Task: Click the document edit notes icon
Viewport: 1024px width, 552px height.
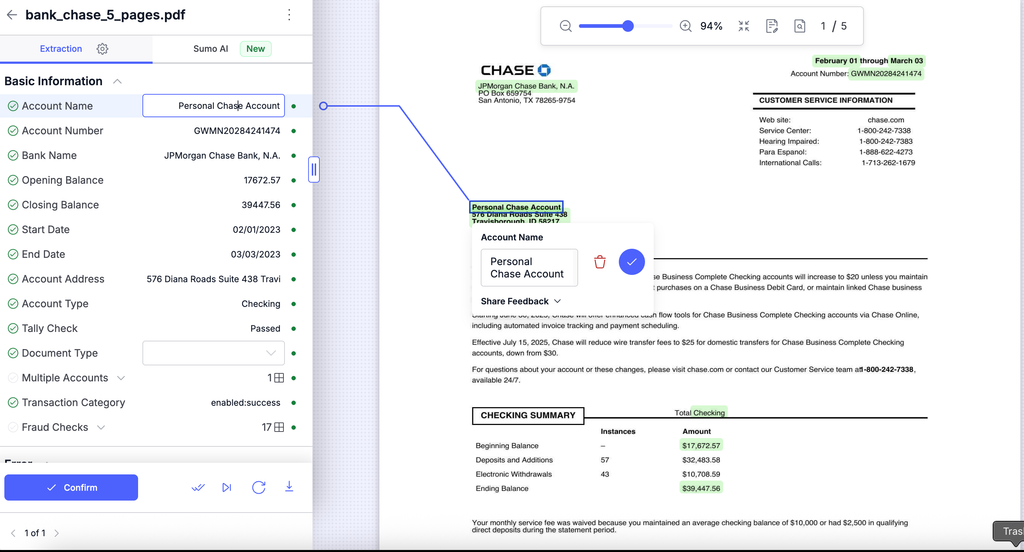Action: 772,26
